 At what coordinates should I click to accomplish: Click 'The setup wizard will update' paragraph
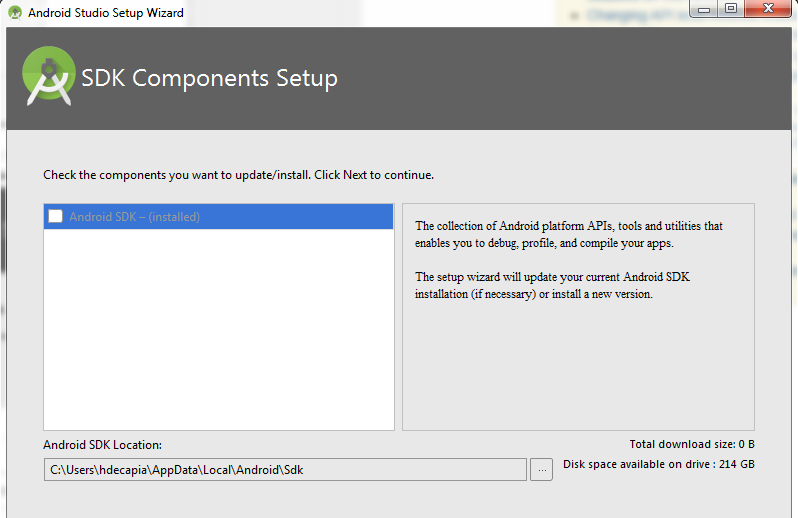(x=552, y=285)
